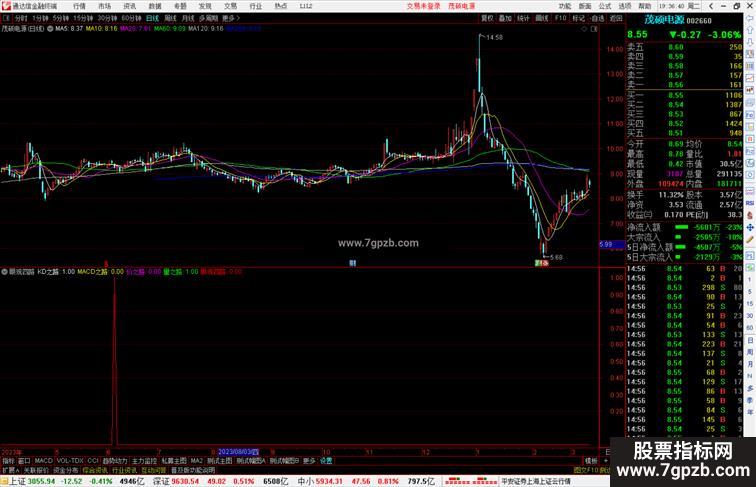Click 茂硕电源 stock name in quote panel
This screenshot has height=487, width=756.
(664, 20)
